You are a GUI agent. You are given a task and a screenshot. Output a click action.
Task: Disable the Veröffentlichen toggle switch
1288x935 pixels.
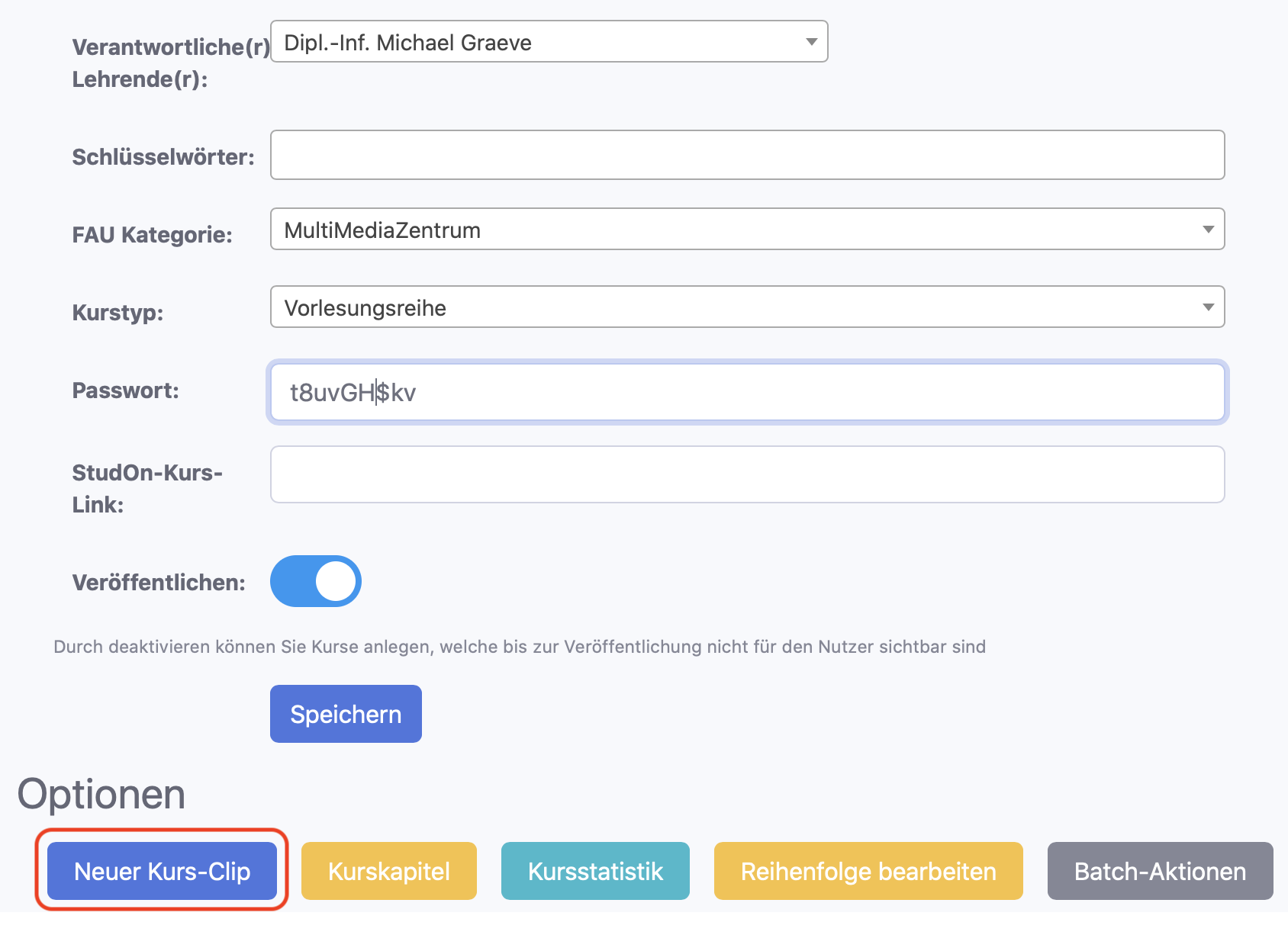316,581
